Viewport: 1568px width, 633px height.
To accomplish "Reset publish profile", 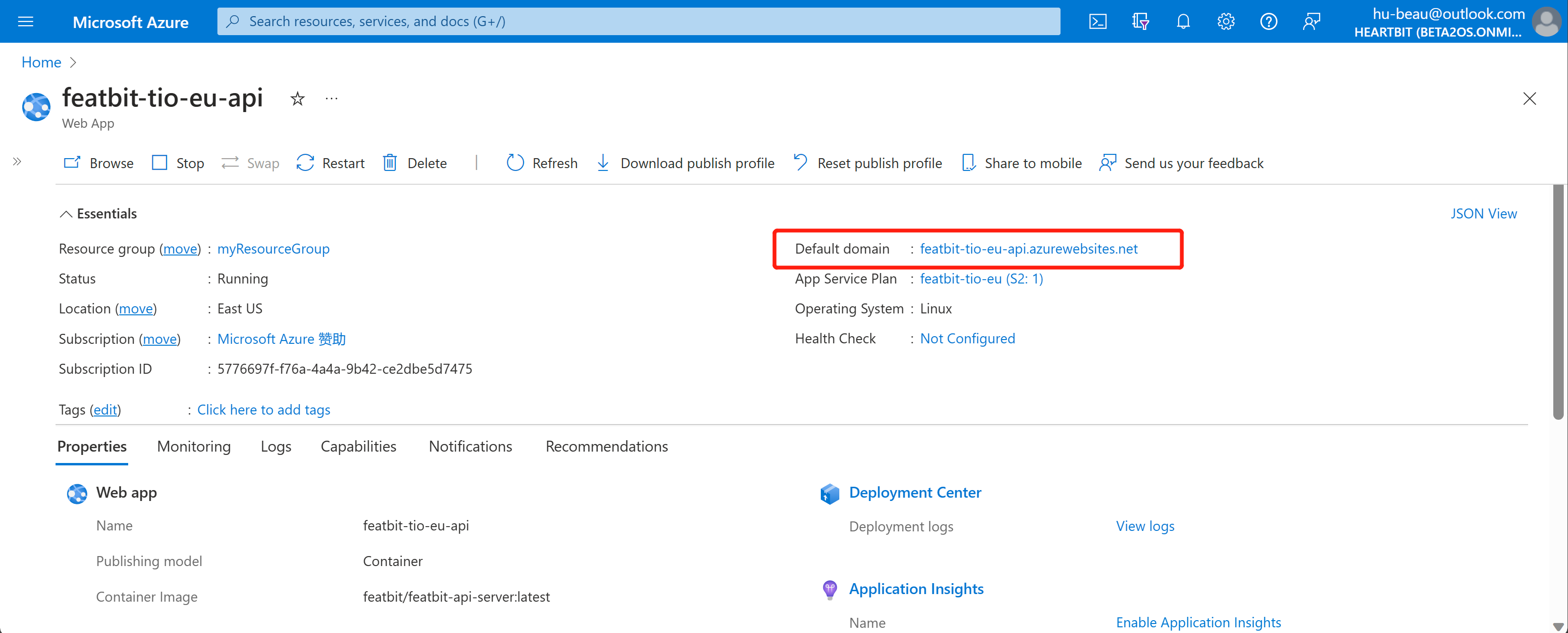I will pos(868,163).
